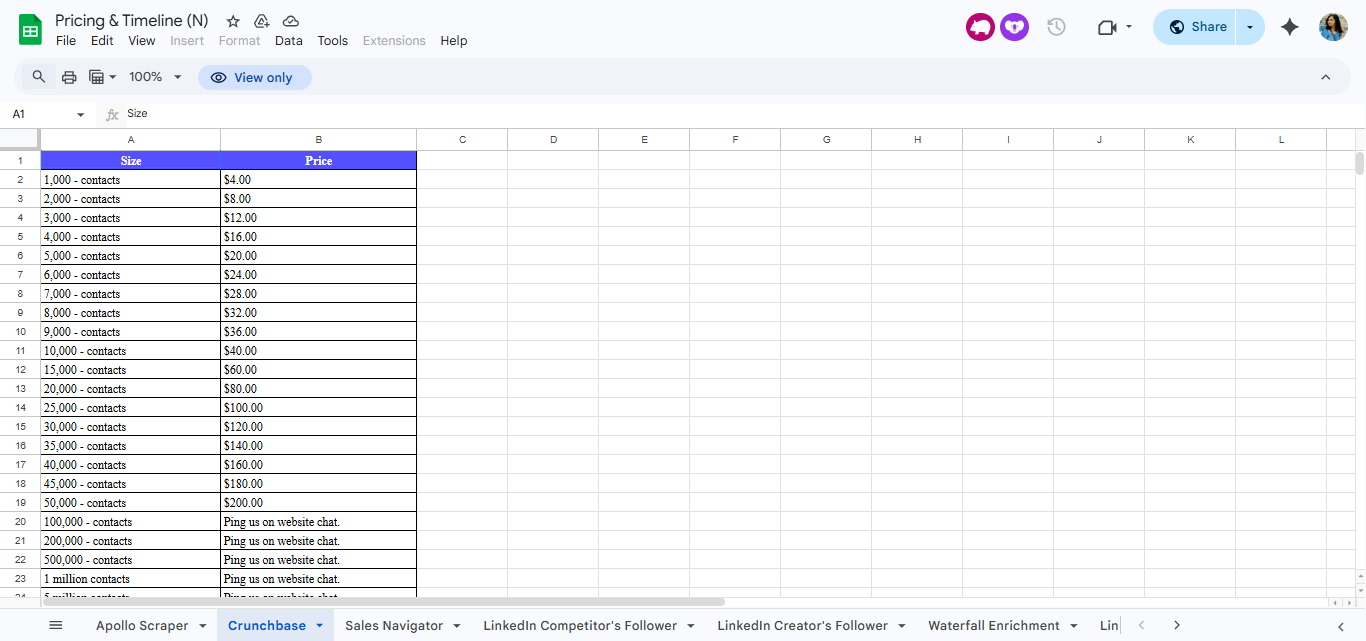1366x641 pixels.
Task: Start a meeting with the camera icon
Action: (1107, 27)
